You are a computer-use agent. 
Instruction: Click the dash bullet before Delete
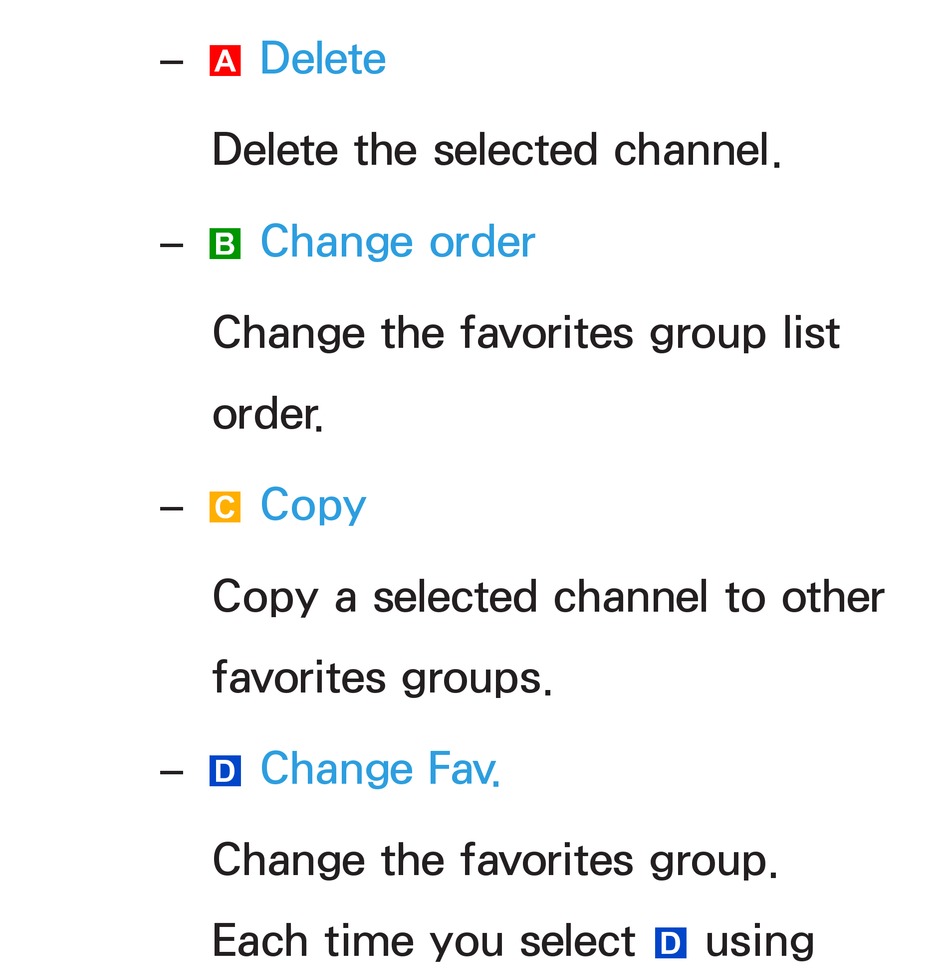[171, 61]
